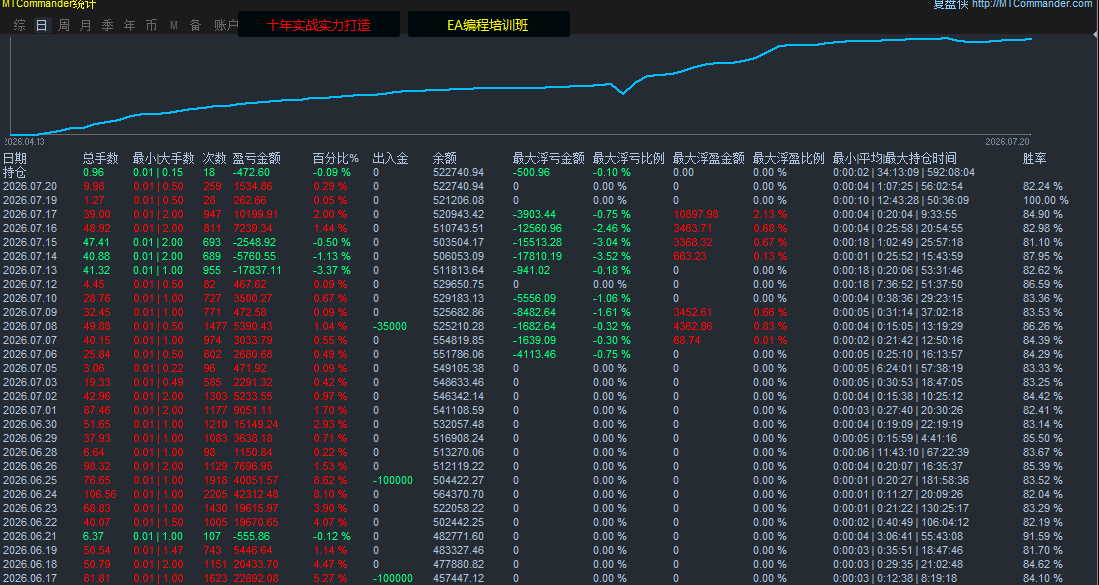Select the 年 yearly tab

130,25
